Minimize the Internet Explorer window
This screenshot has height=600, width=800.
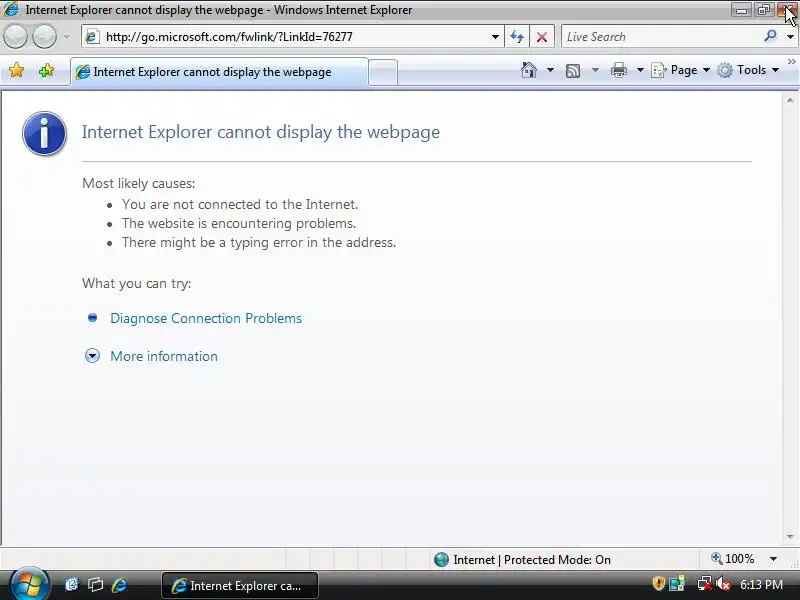click(x=741, y=10)
